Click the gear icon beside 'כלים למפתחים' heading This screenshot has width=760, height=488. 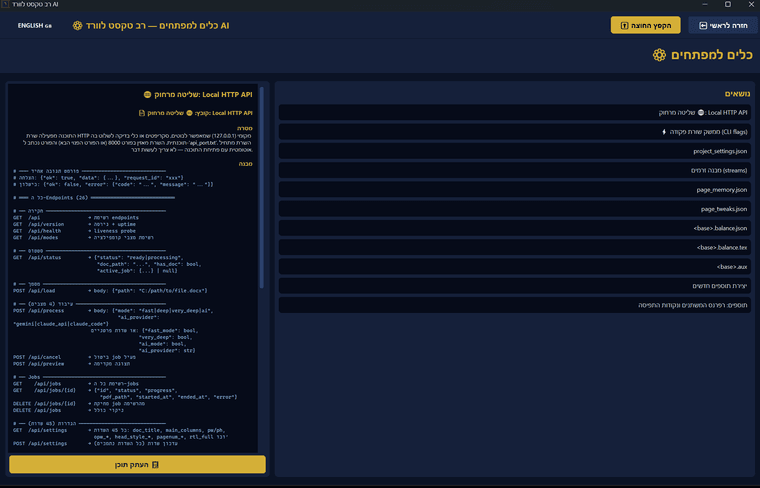(x=659, y=55)
